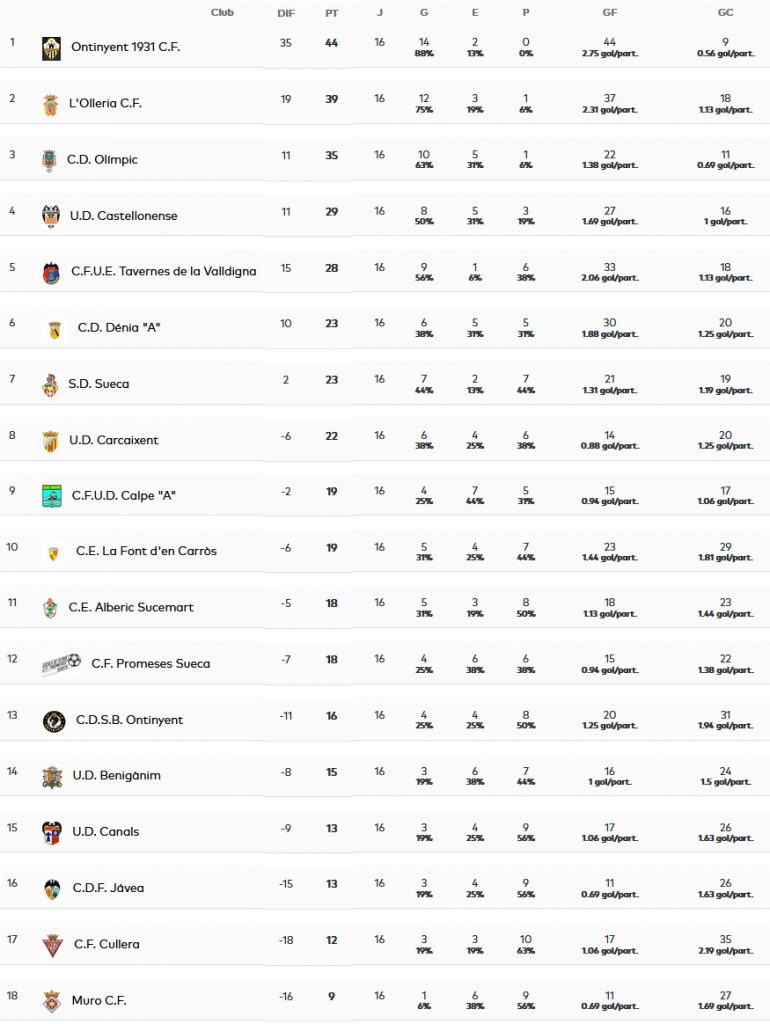This screenshot has height=1024, width=770.
Task: Open the C.D. Dénia "A" team link
Action: point(119,328)
